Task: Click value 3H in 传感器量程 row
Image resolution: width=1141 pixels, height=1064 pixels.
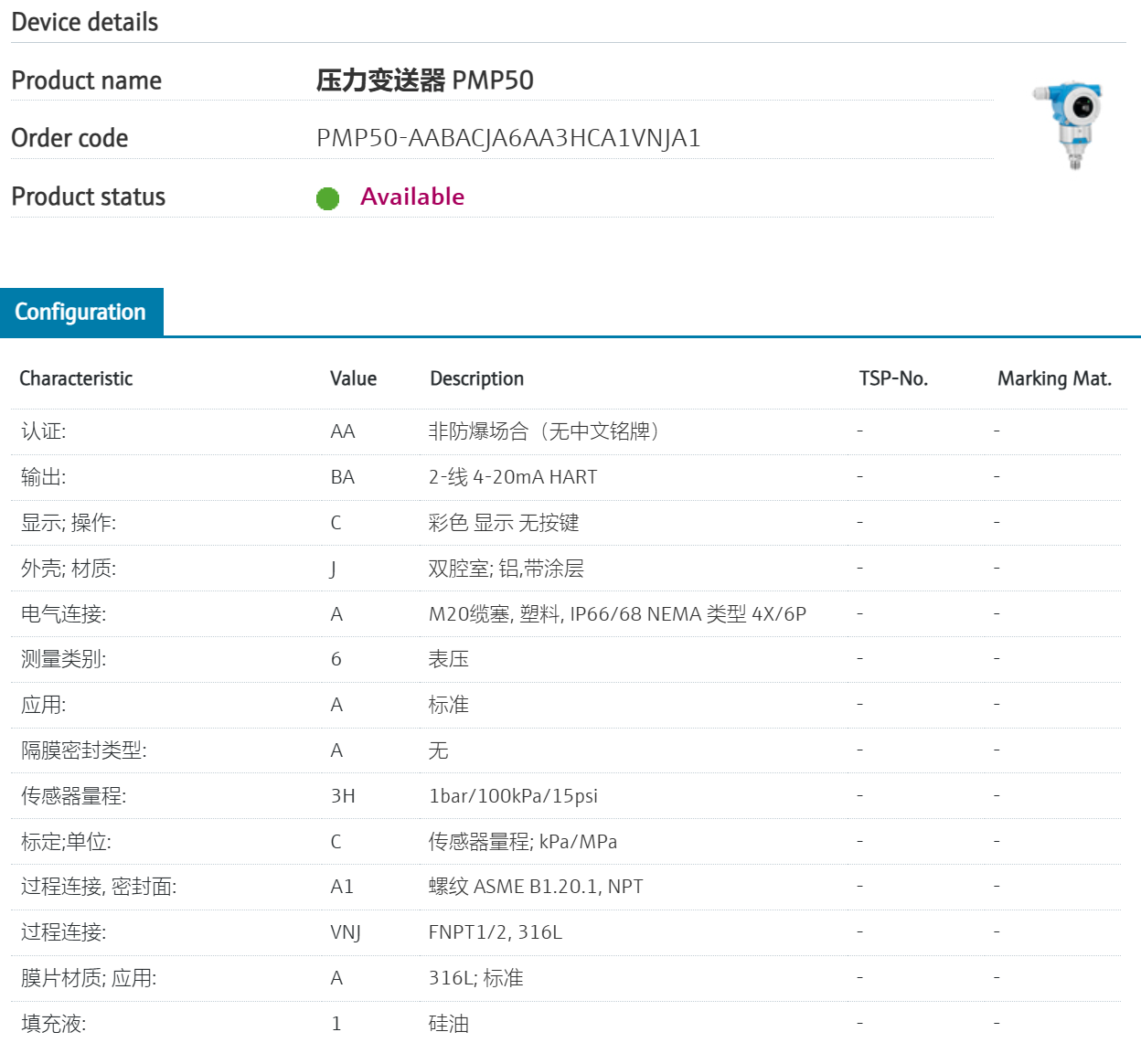Action: [343, 796]
